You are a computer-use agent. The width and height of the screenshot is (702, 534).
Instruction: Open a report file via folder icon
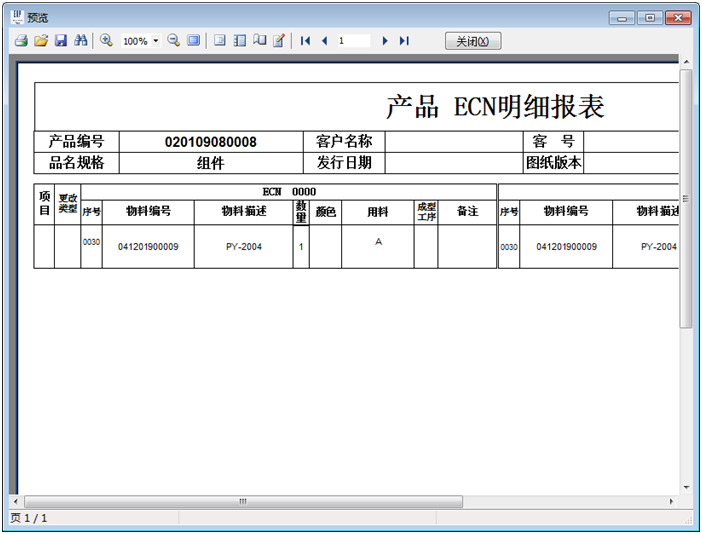(x=41, y=41)
